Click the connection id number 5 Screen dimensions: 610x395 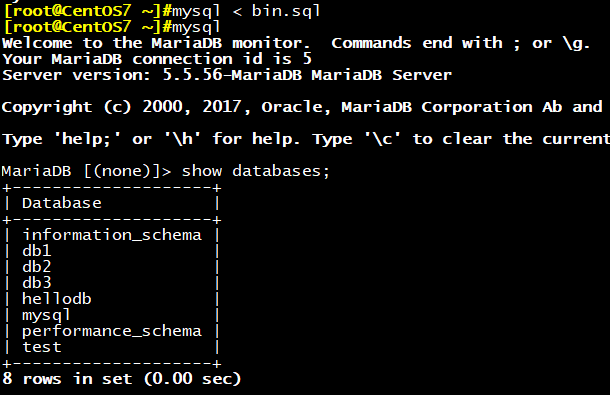307,59
